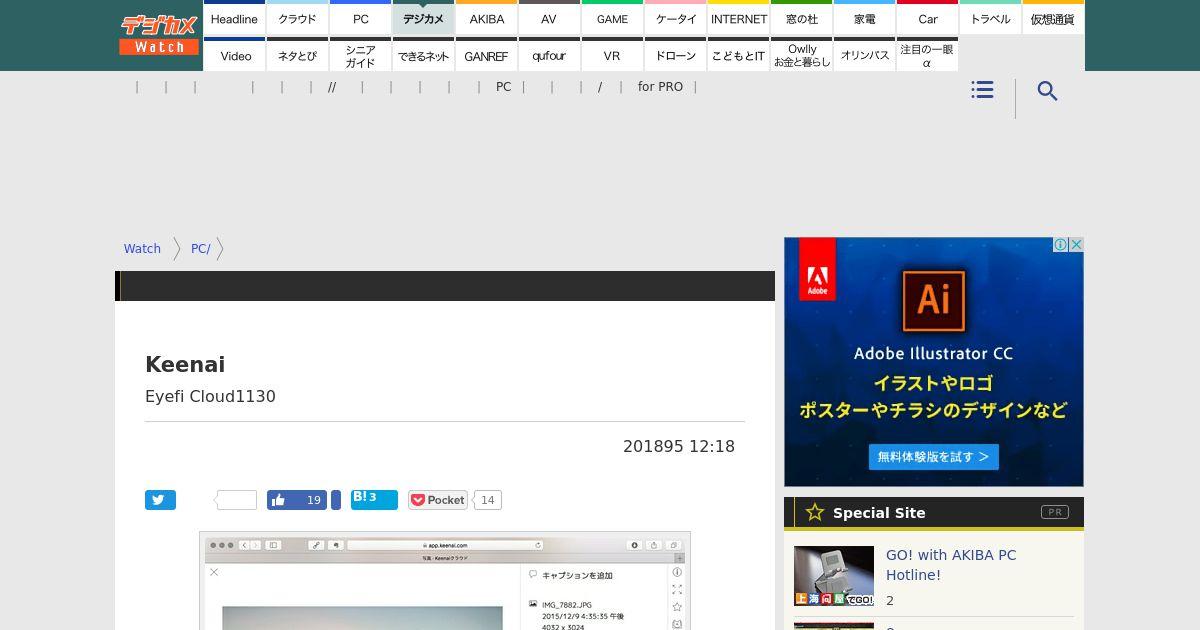Image resolution: width=1200 pixels, height=630 pixels.
Task: Click the Keenai article headline
Action: pos(185,364)
